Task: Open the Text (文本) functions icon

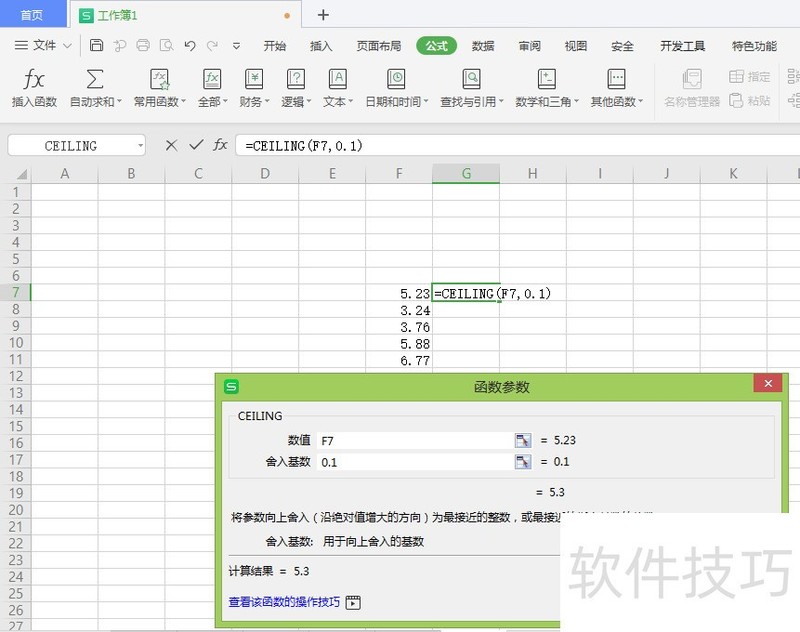Action: pyautogui.click(x=337, y=80)
